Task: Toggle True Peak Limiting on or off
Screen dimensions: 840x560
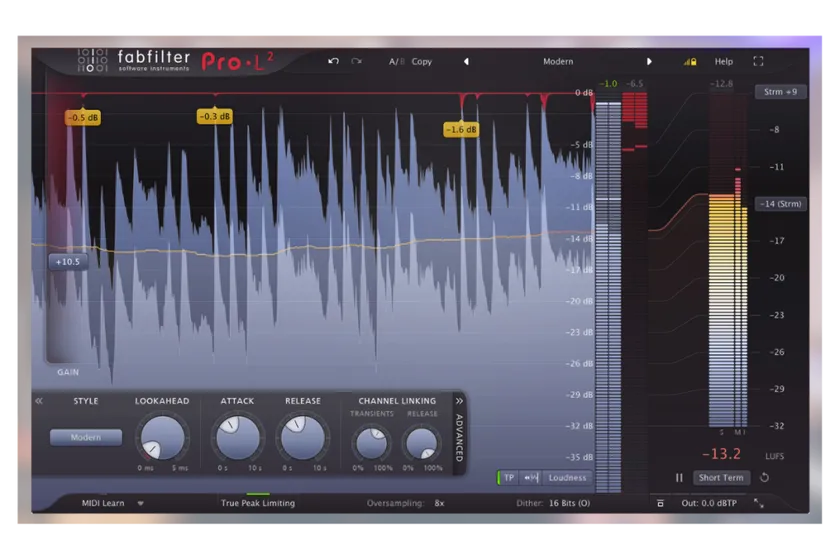Action: (258, 503)
